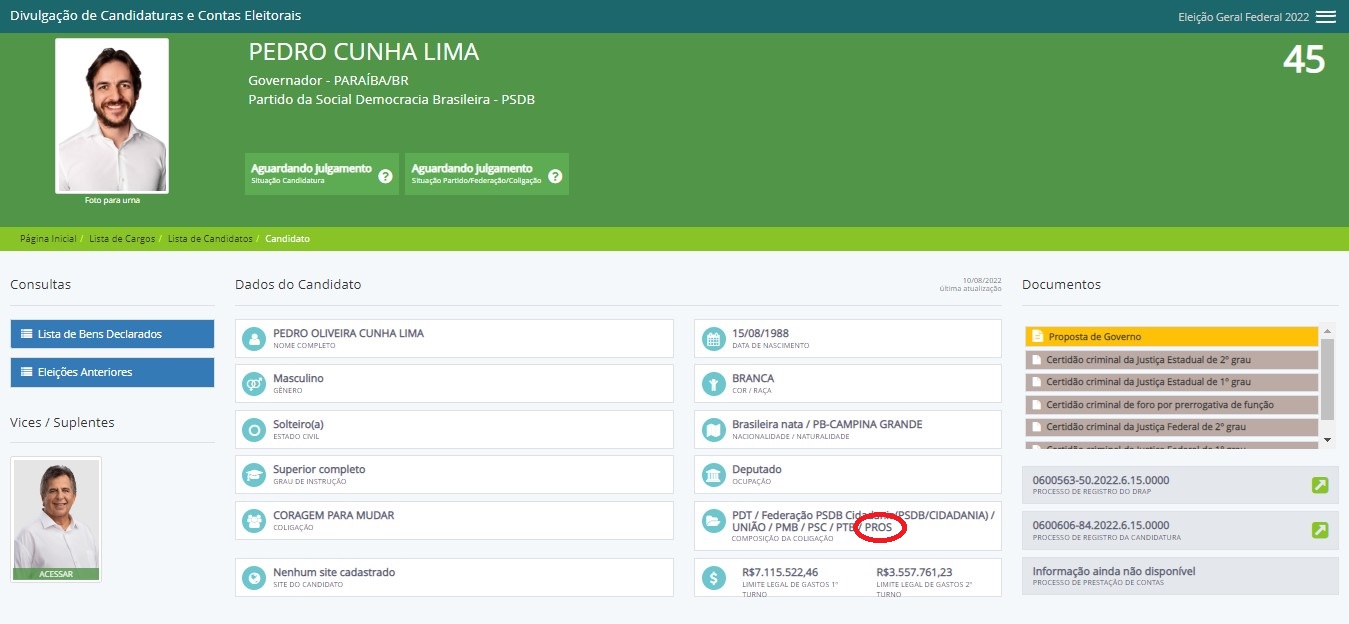Screen dimensions: 1349x624
Task: Click the Nenhum site cadastrado text
Action: point(334,573)
